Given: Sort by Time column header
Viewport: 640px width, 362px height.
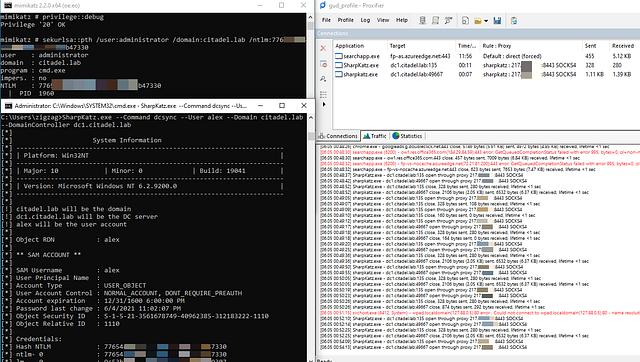Looking at the screenshot, I should tap(468, 46).
